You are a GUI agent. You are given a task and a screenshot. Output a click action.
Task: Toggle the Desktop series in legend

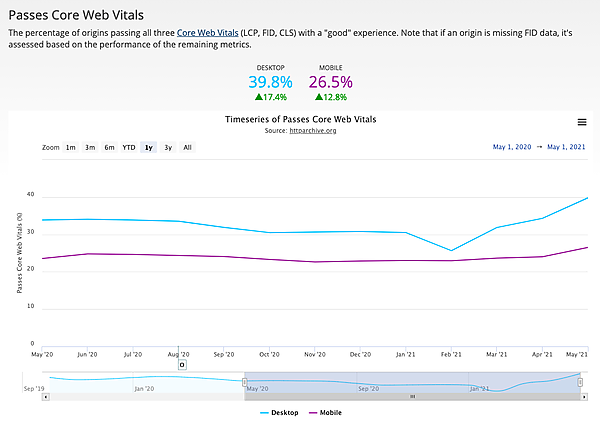[x=281, y=412]
